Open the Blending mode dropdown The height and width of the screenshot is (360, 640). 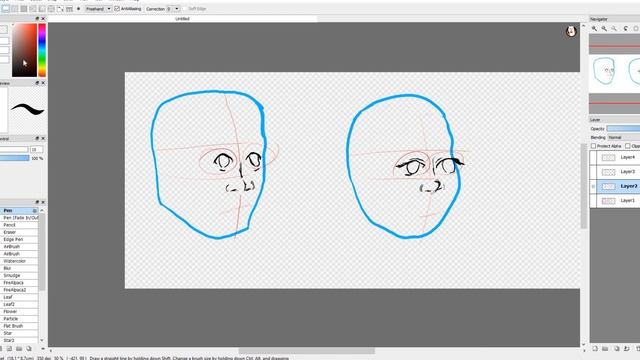pyautogui.click(x=624, y=138)
